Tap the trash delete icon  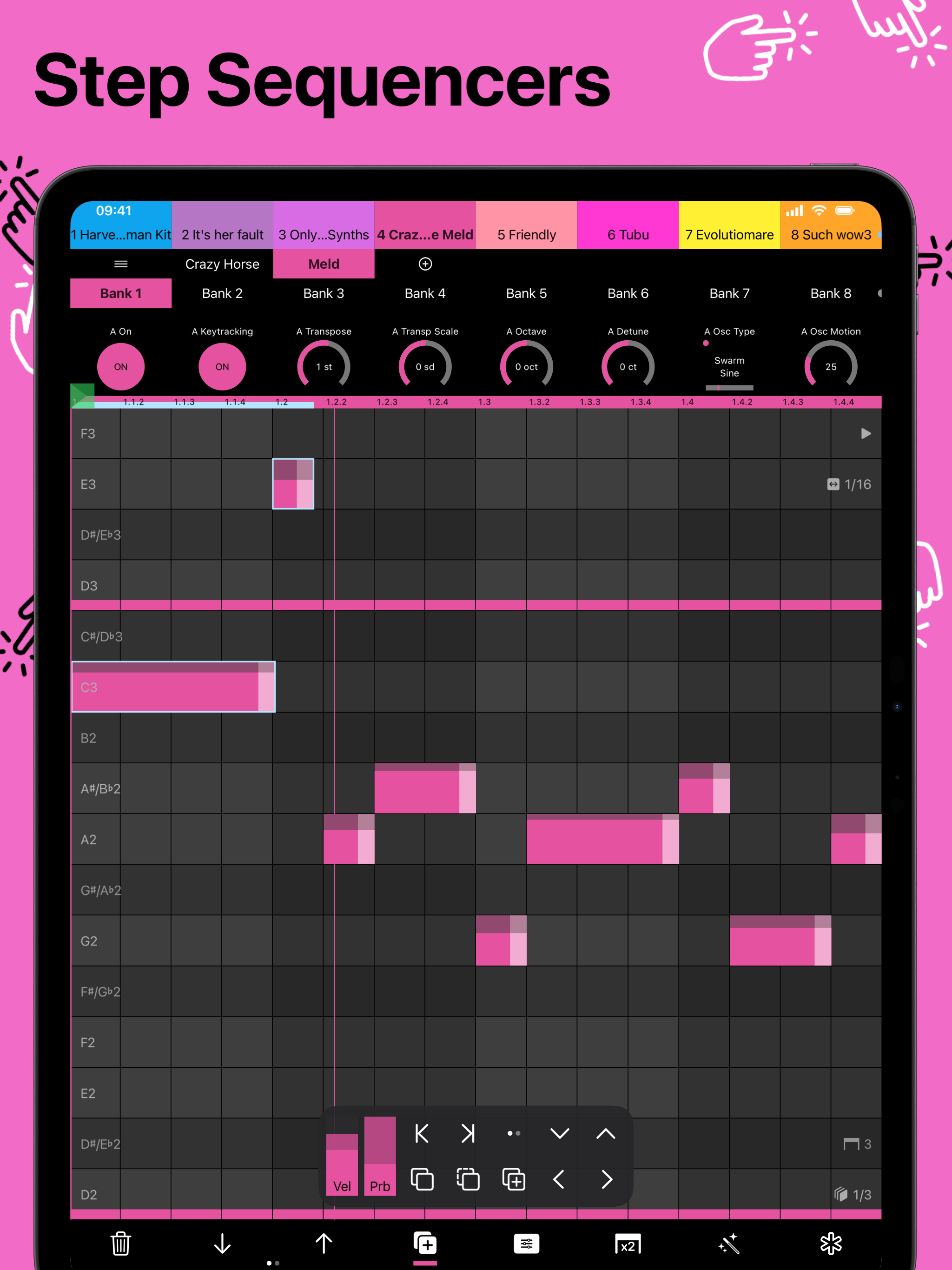click(120, 1244)
